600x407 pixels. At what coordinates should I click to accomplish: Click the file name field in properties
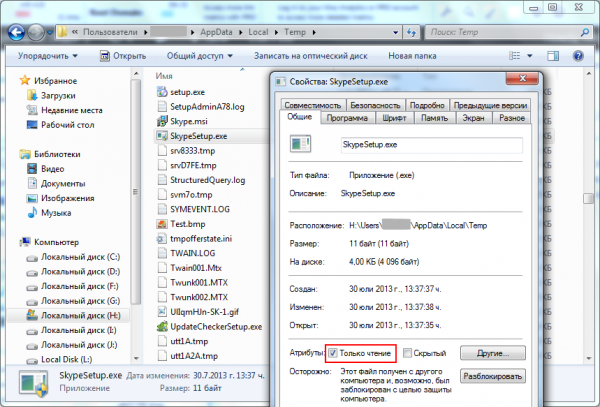(431, 145)
